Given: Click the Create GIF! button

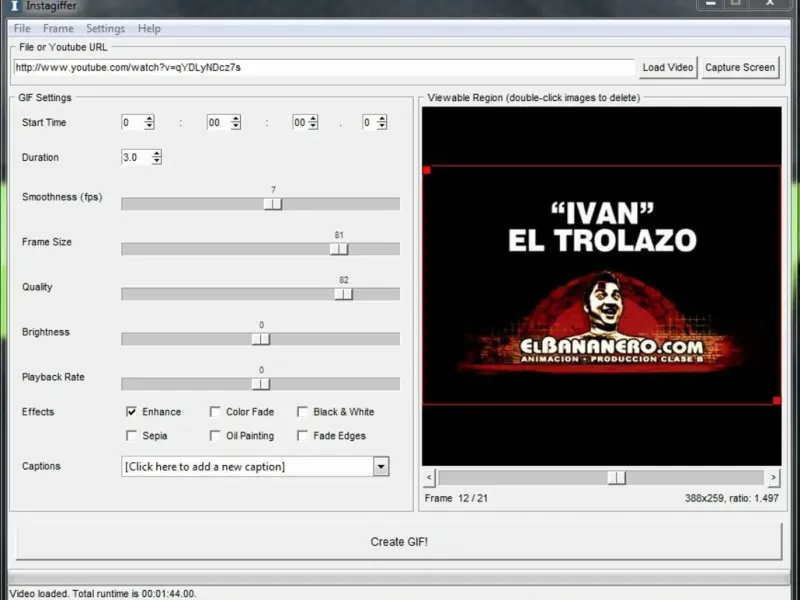Looking at the screenshot, I should pos(399,542).
